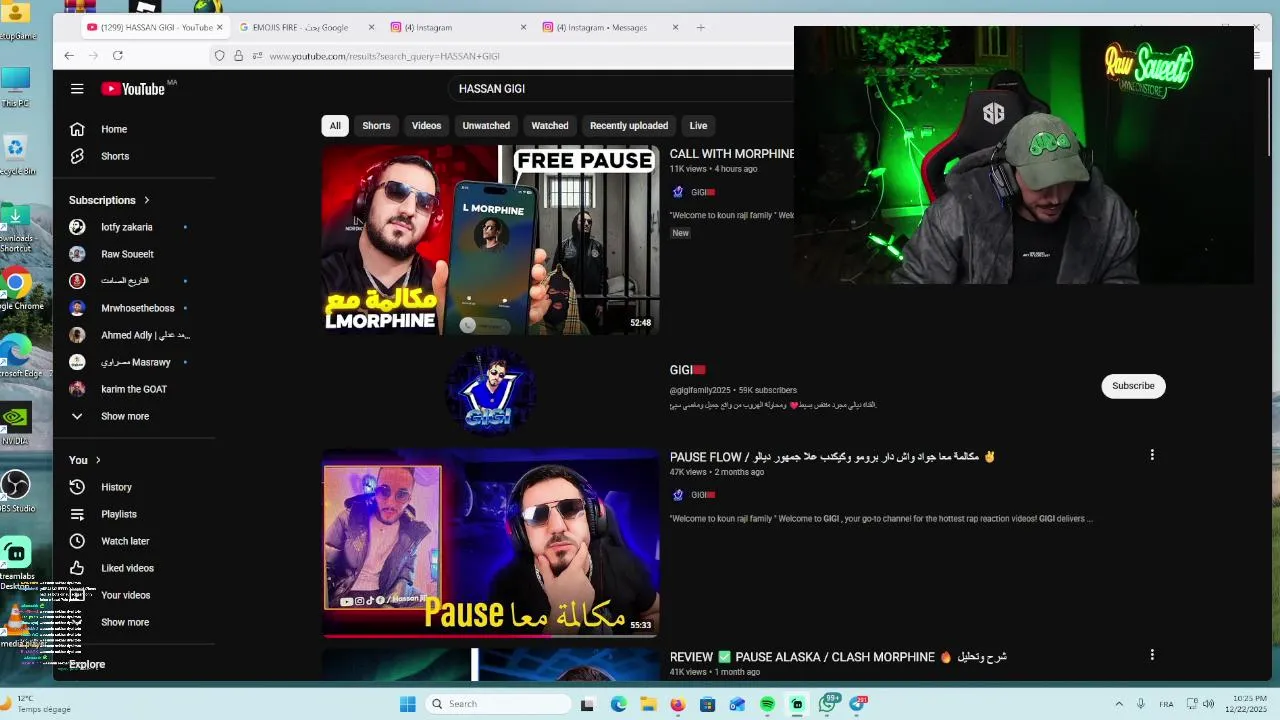Image resolution: width=1280 pixels, height=720 pixels.
Task: Click browser back arrow
Action: (69, 56)
